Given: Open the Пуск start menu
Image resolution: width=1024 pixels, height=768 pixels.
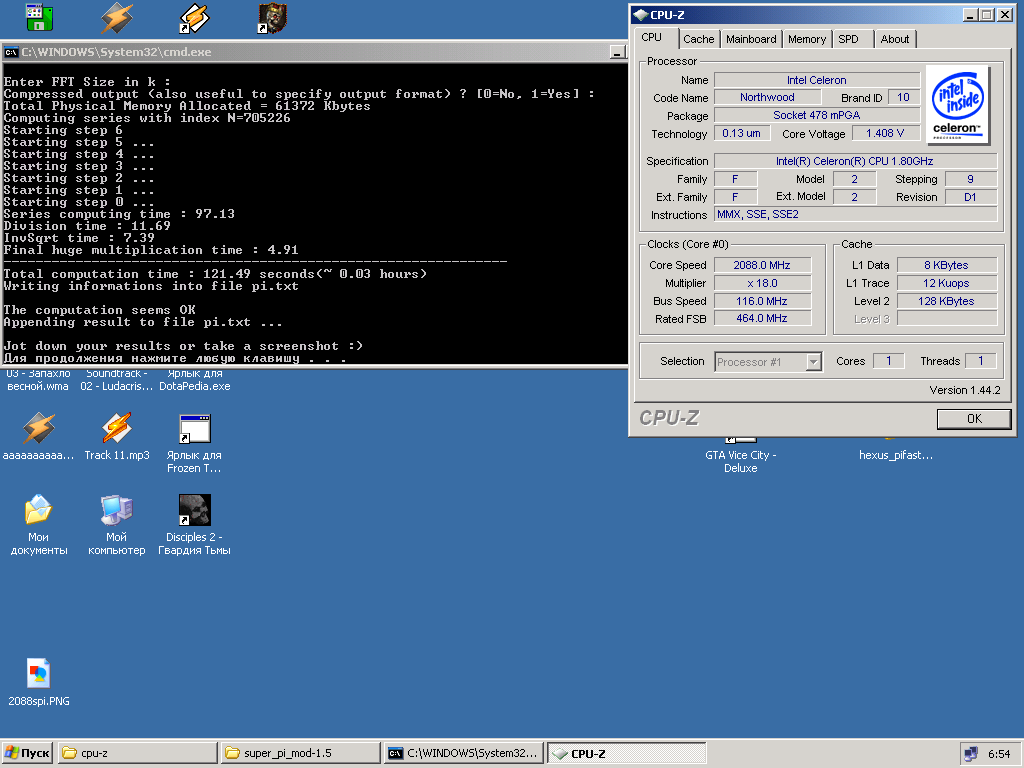Looking at the screenshot, I should tap(27, 753).
